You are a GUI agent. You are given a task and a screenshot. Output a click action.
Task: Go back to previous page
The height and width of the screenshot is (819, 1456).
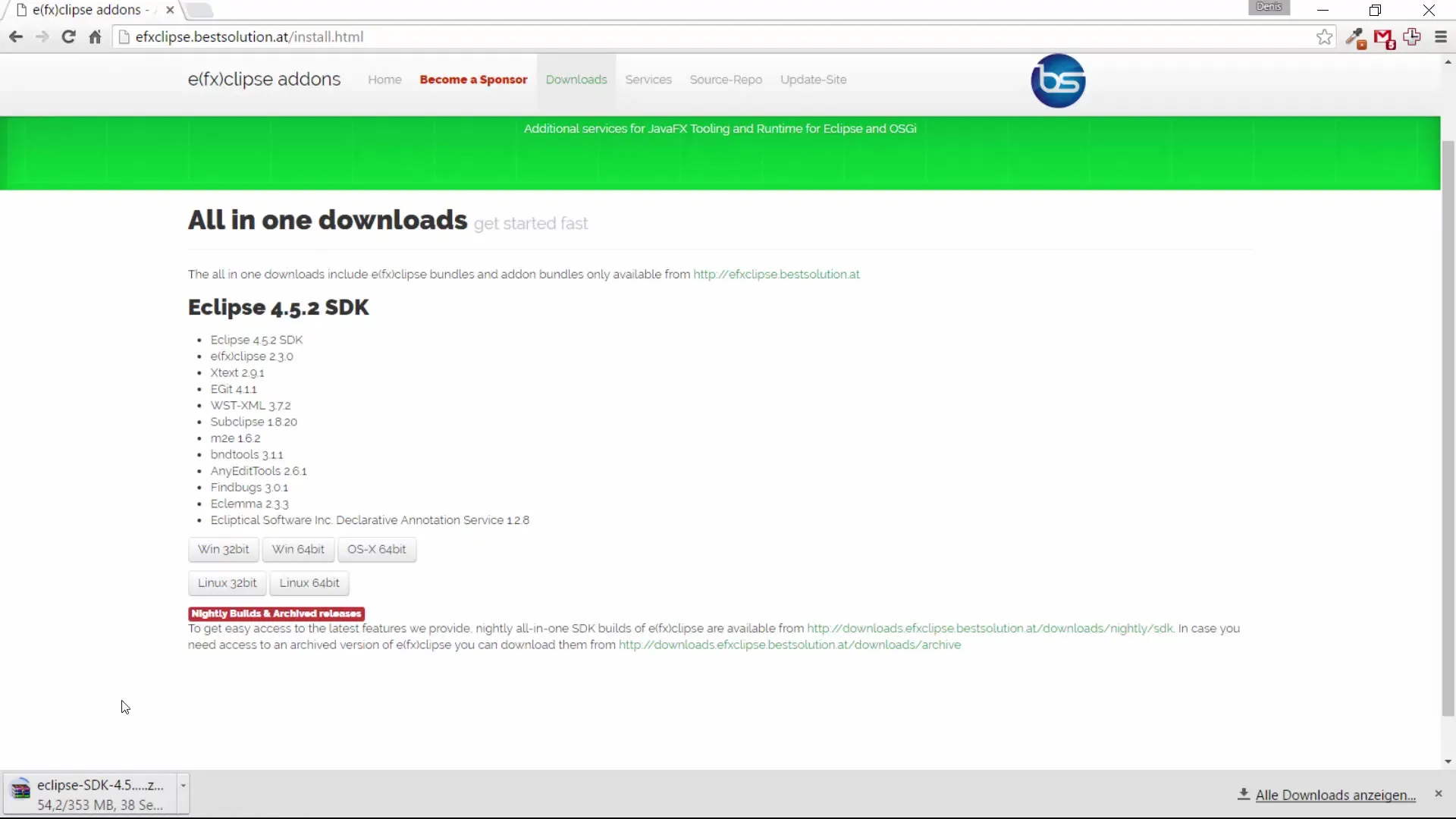[16, 36]
